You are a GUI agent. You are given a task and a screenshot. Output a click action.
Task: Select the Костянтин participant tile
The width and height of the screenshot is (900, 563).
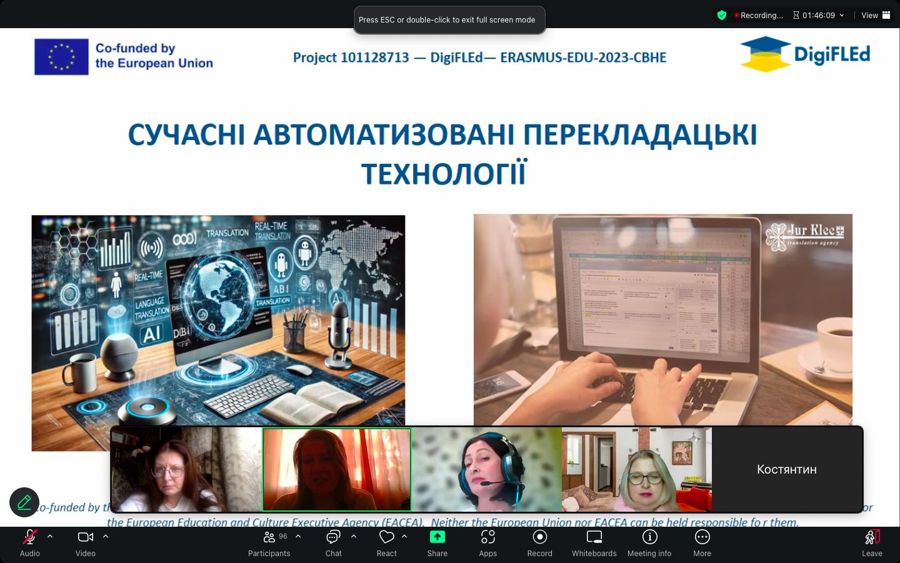click(787, 469)
